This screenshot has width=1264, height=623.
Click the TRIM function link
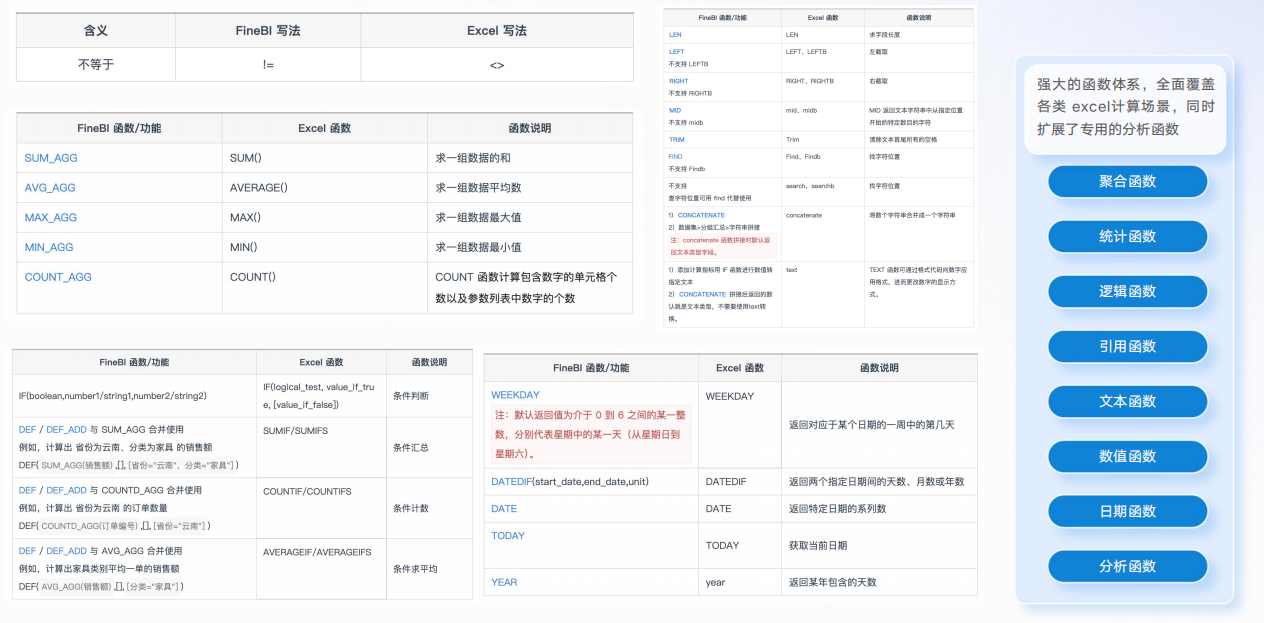point(677,140)
